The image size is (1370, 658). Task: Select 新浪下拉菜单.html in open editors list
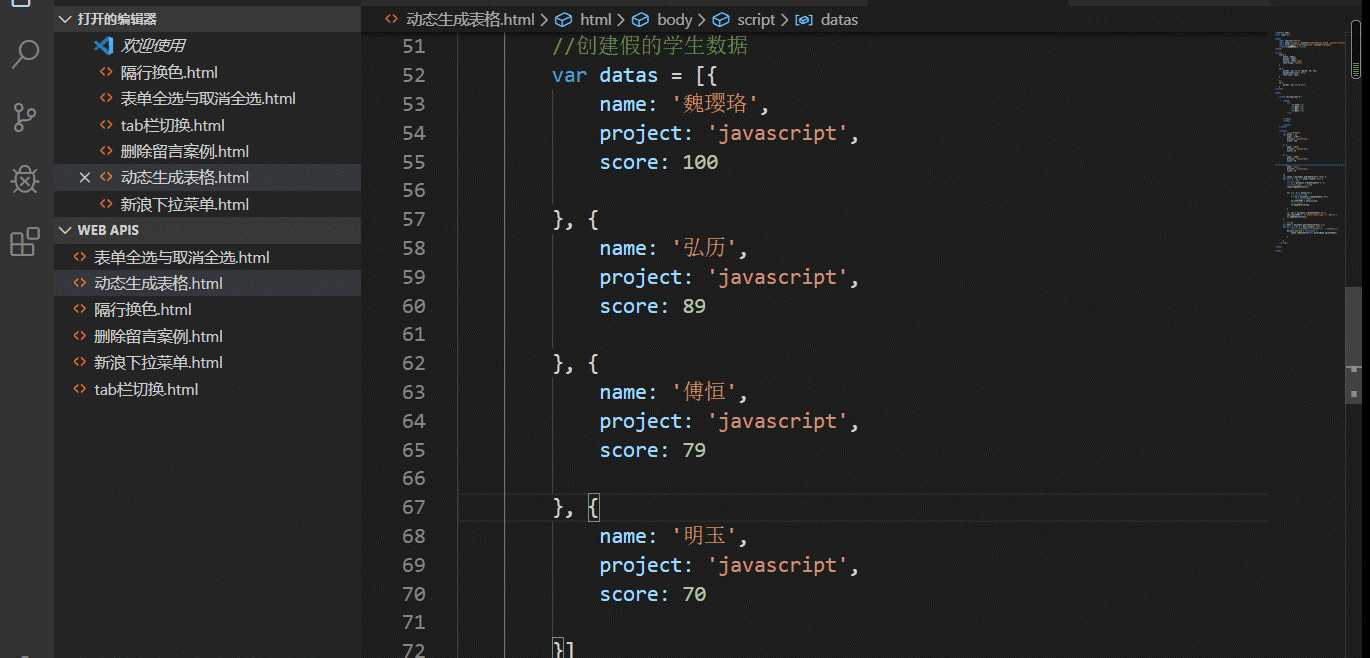pos(185,204)
